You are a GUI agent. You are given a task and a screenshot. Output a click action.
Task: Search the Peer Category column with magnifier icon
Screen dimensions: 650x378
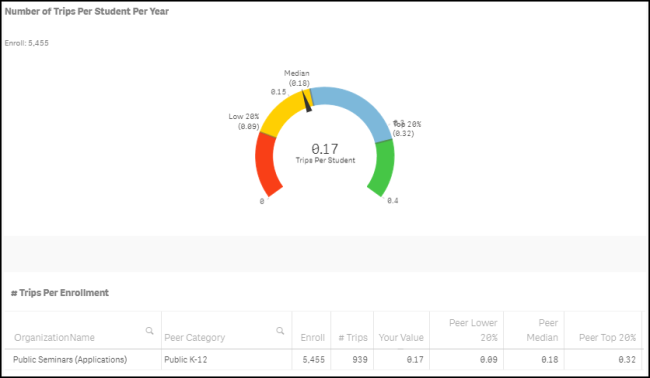tap(280, 331)
